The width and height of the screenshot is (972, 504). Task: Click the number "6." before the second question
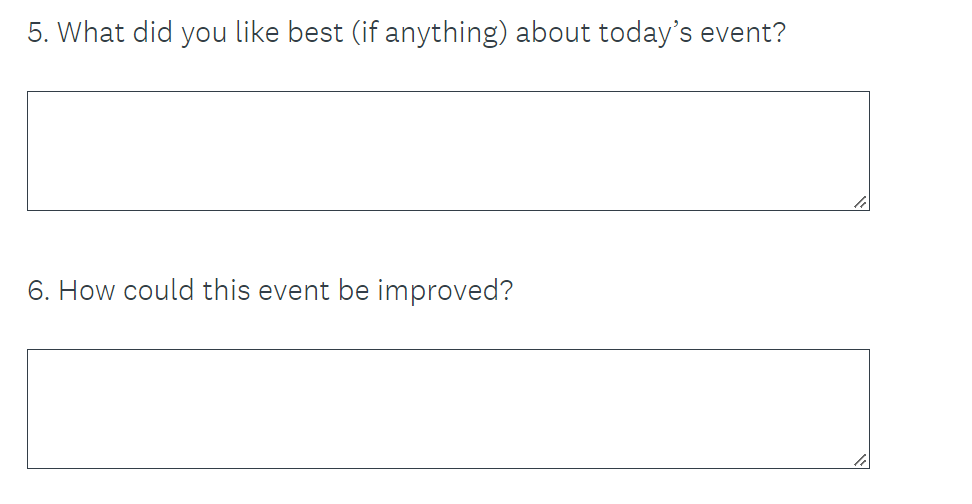coord(38,291)
